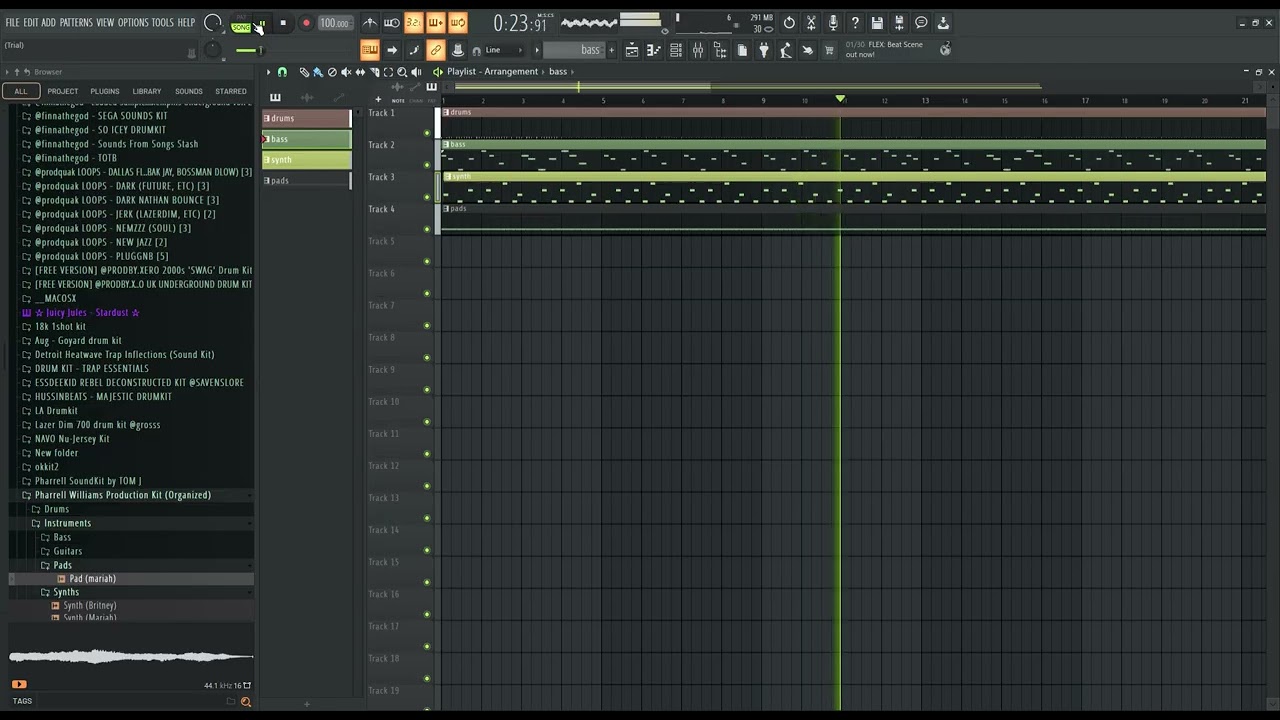The image size is (1280, 720).
Task: Start recording with the record button
Action: [x=306, y=23]
